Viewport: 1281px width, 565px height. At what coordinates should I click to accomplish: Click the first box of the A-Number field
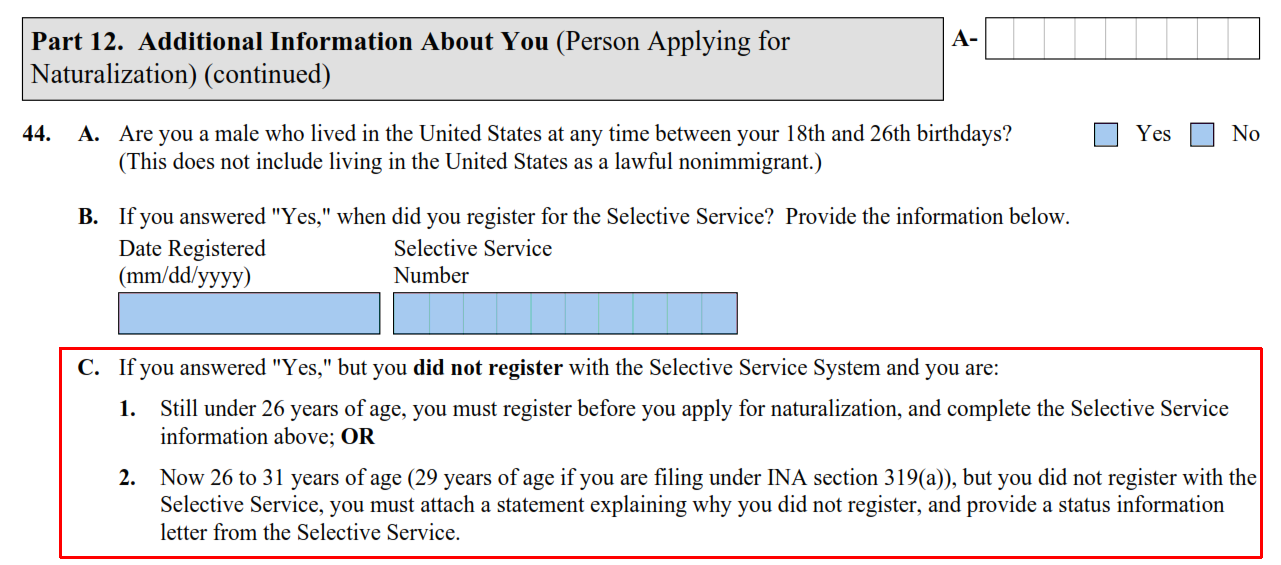coord(999,39)
